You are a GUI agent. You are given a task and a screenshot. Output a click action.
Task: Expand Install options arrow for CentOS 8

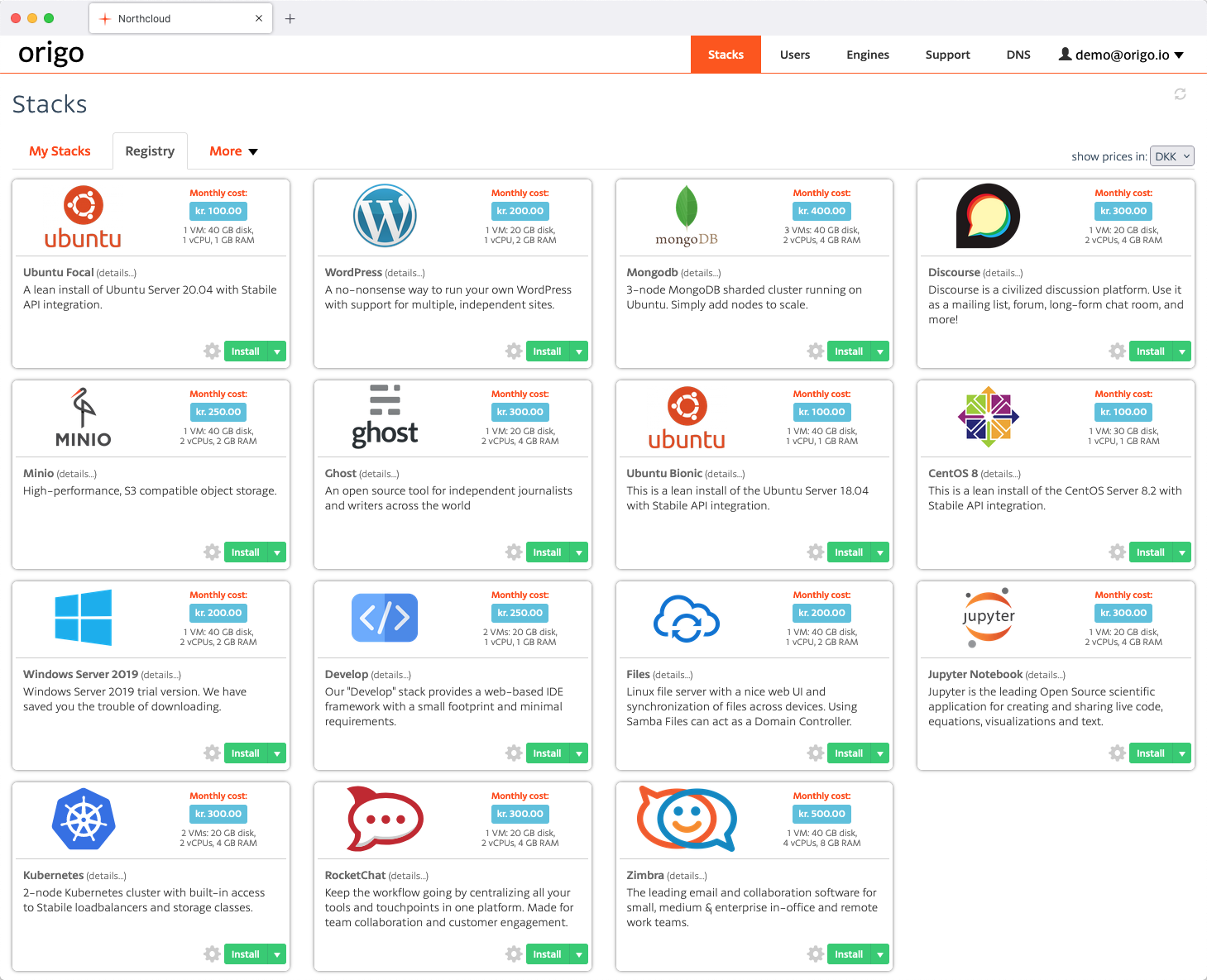(x=1182, y=552)
